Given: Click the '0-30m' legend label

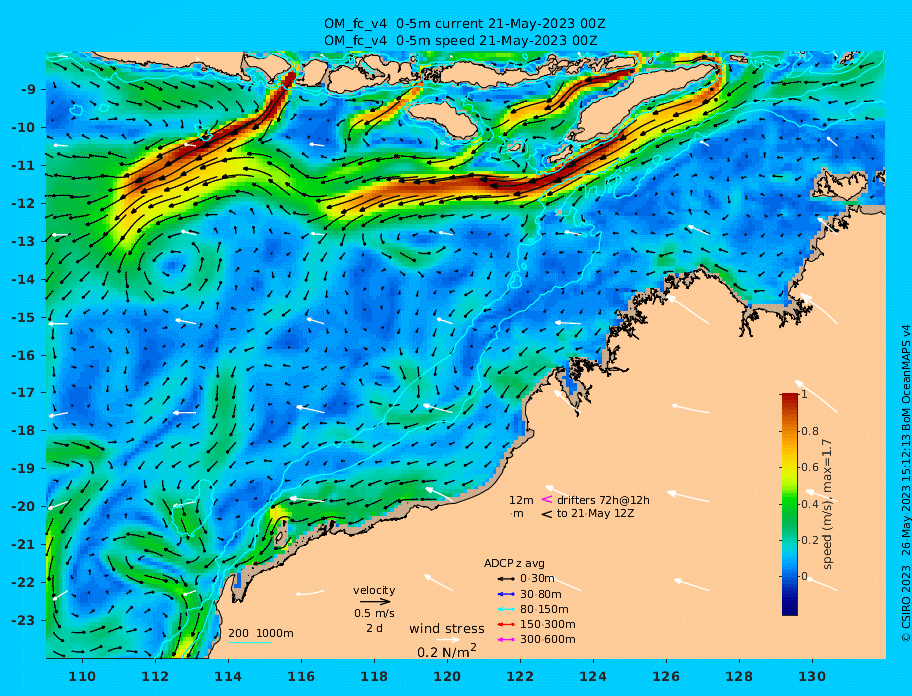Looking at the screenshot, I should [x=537, y=579].
